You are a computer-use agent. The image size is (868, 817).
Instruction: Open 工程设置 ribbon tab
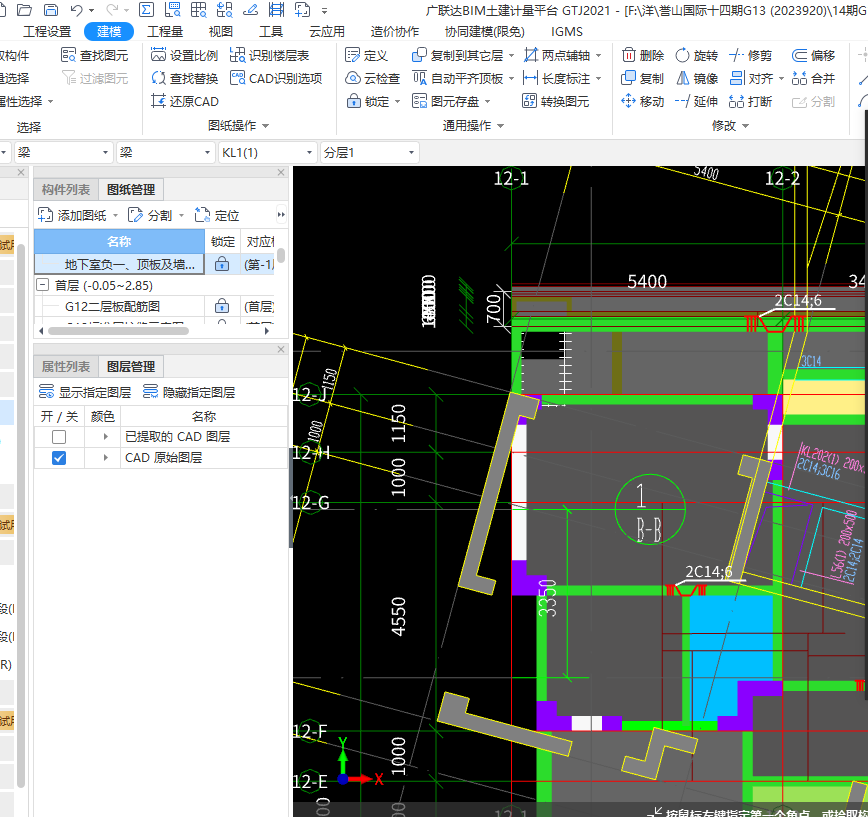click(x=48, y=32)
